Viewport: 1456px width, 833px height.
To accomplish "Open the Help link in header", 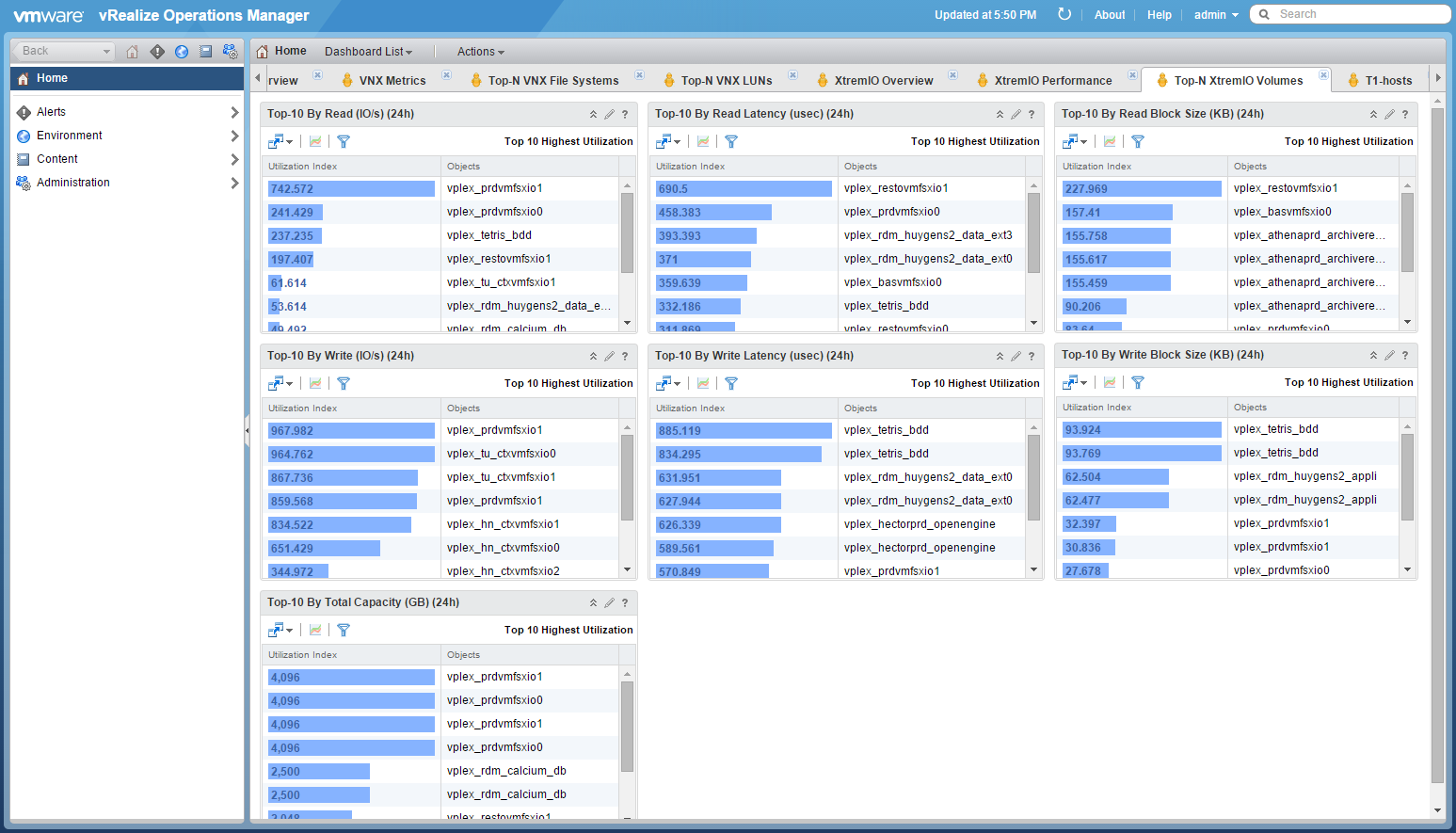I will pos(1160,15).
